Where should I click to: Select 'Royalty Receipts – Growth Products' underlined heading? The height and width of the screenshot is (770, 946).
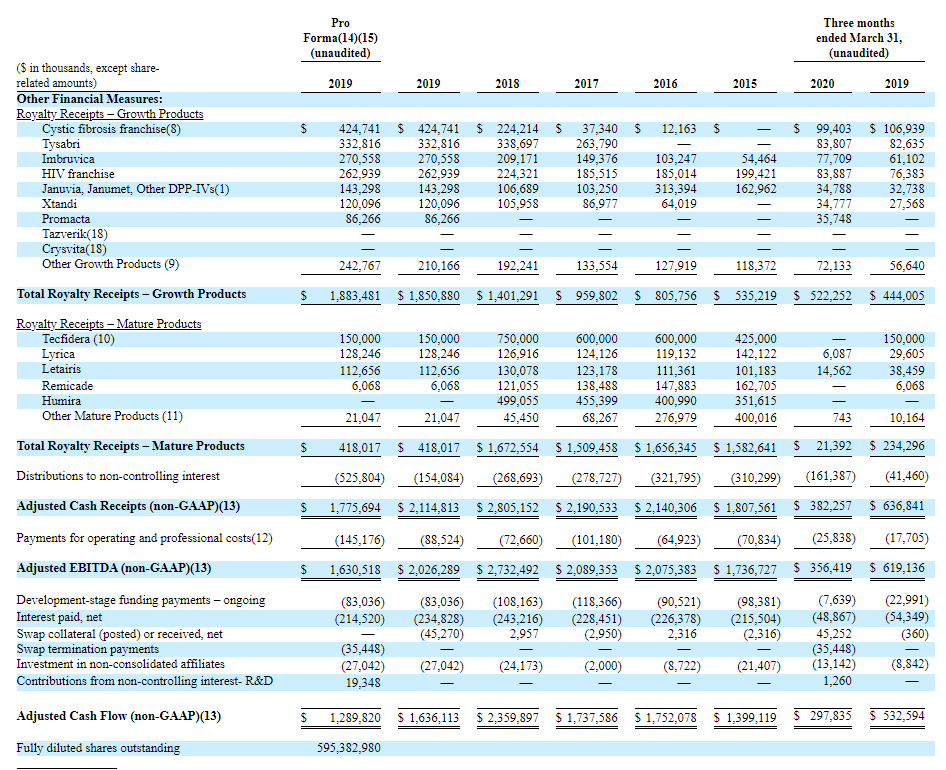point(110,114)
